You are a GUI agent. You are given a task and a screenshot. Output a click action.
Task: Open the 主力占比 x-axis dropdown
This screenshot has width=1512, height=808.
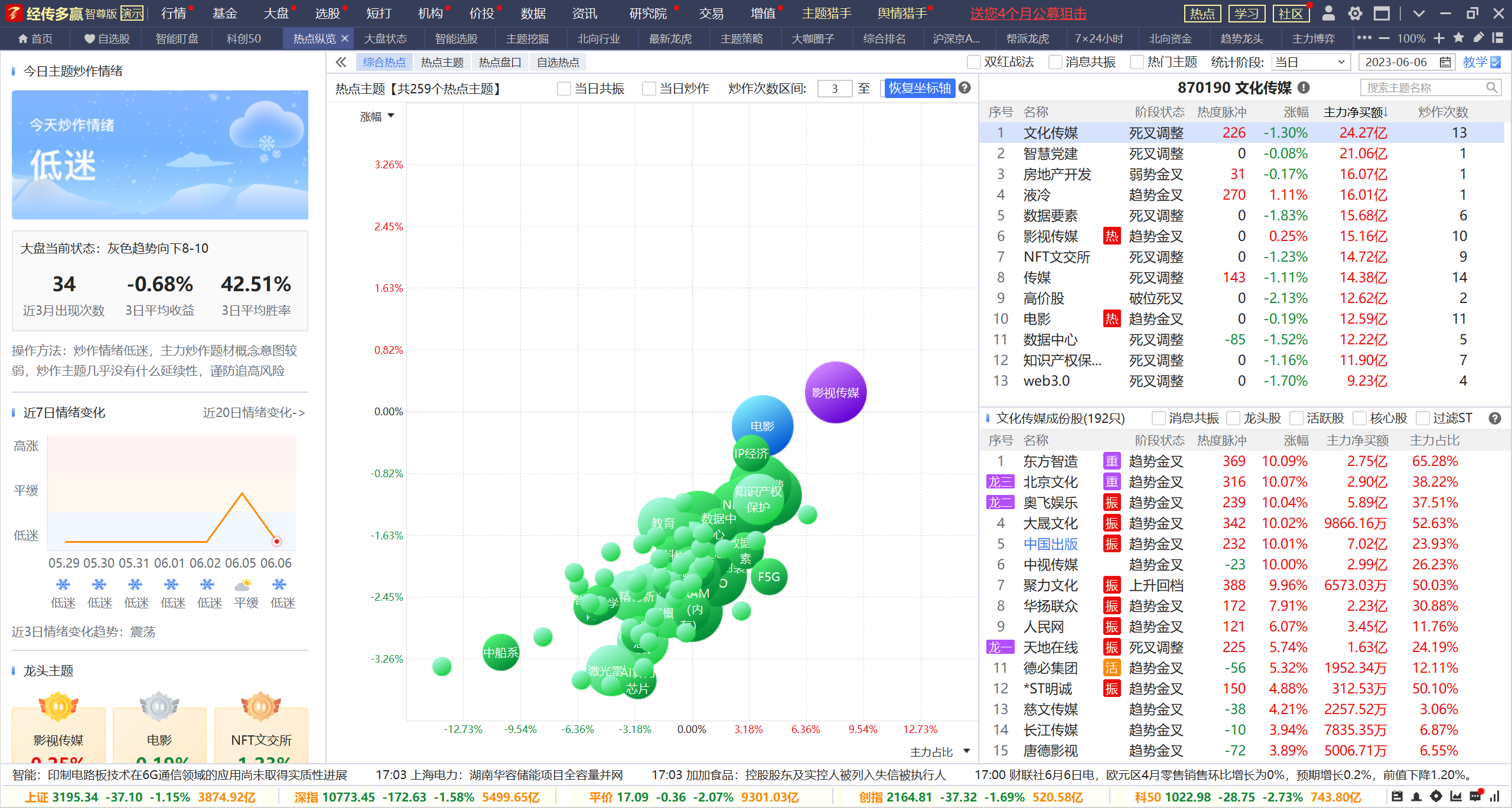pos(940,752)
